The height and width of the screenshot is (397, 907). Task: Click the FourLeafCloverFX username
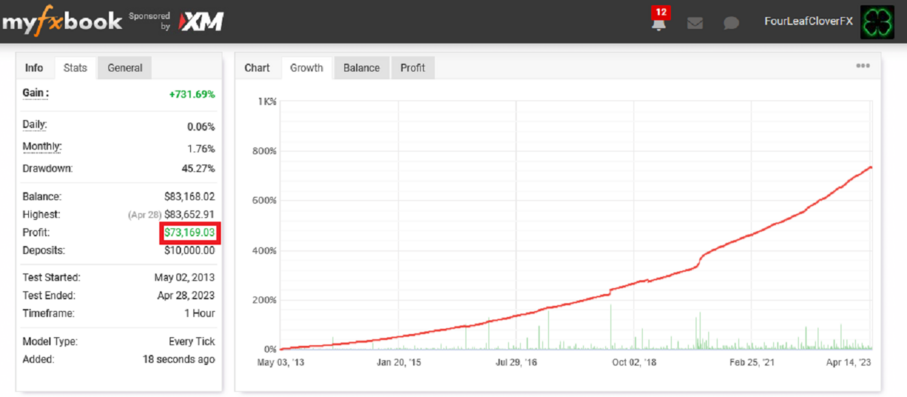(x=809, y=21)
